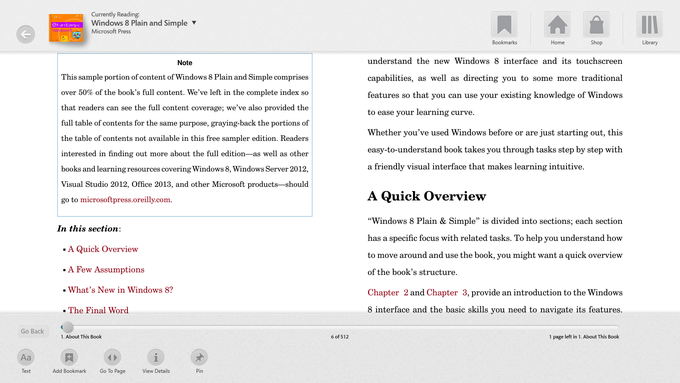Open the Chapter 2 link
The height and width of the screenshot is (383, 680).
point(388,292)
